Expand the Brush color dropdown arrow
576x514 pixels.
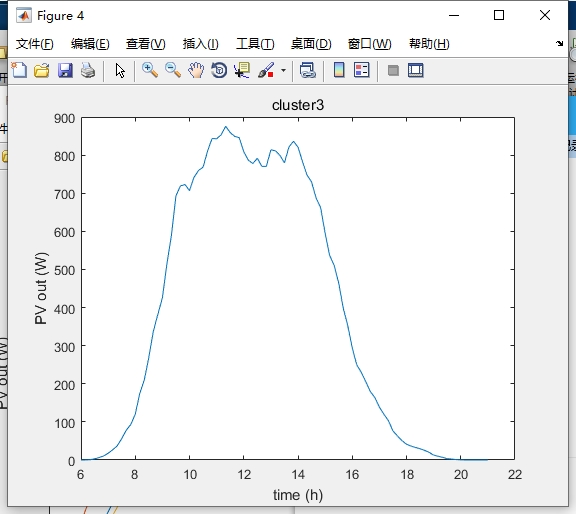283,70
